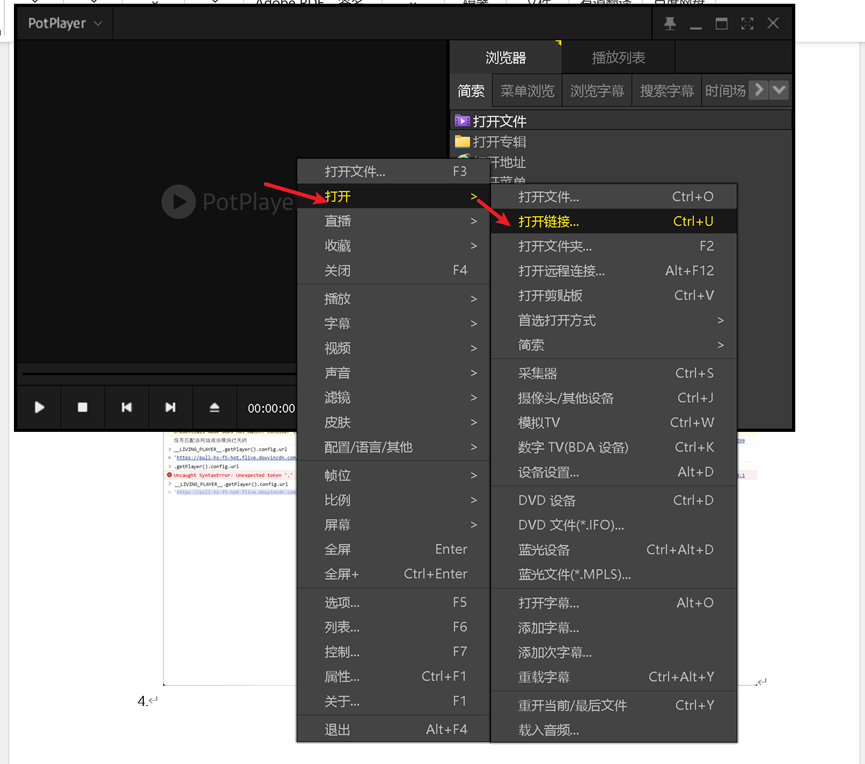Screen dimensions: 865x764
Task: Switch to the 播放列表 tab
Action: coord(618,58)
